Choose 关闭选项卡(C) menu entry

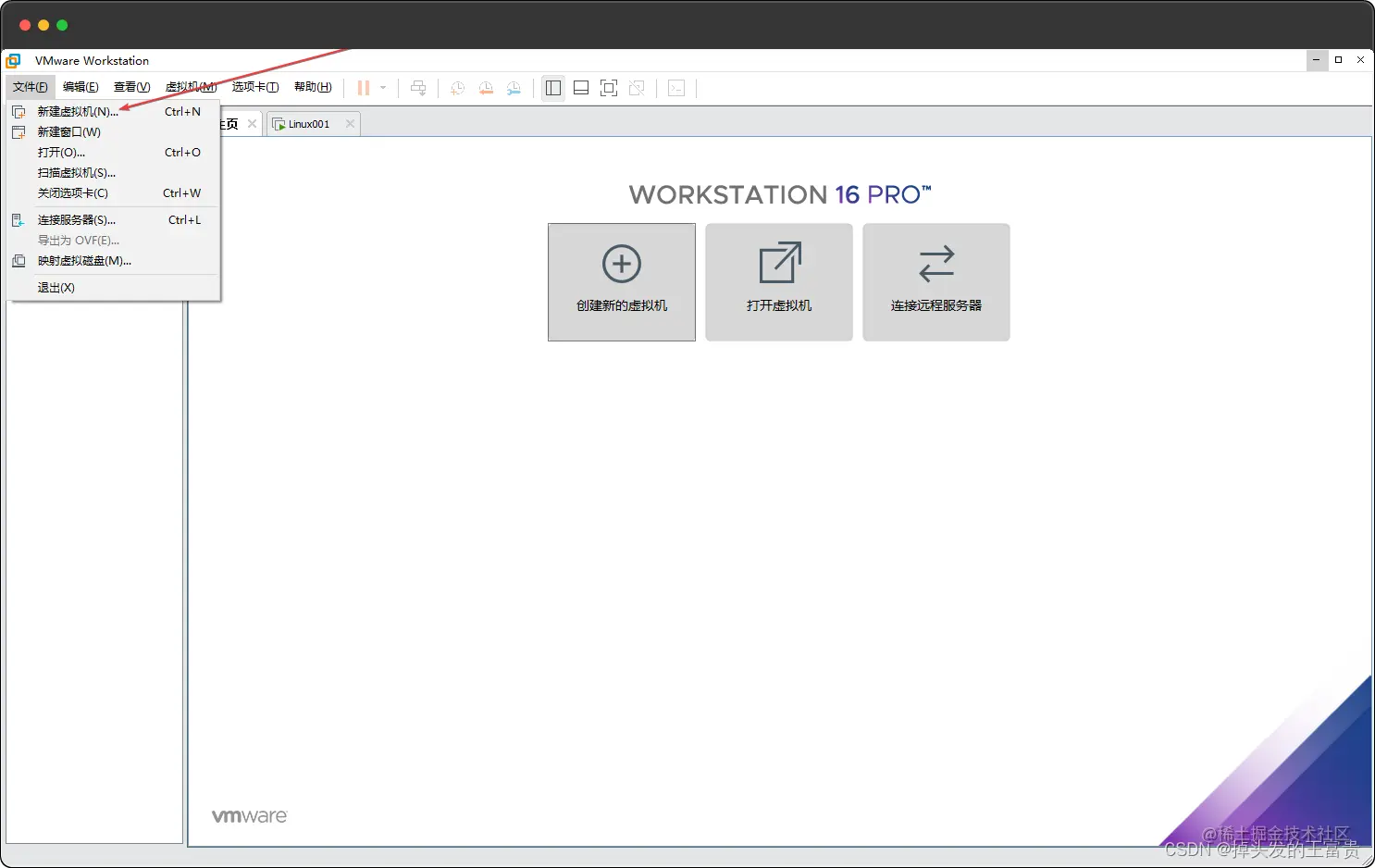click(114, 193)
